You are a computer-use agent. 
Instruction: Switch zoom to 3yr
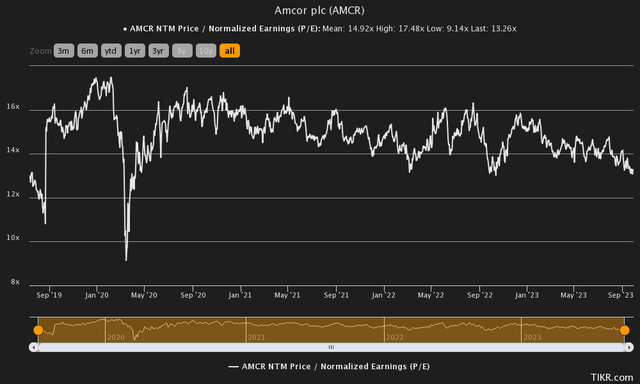[158, 51]
